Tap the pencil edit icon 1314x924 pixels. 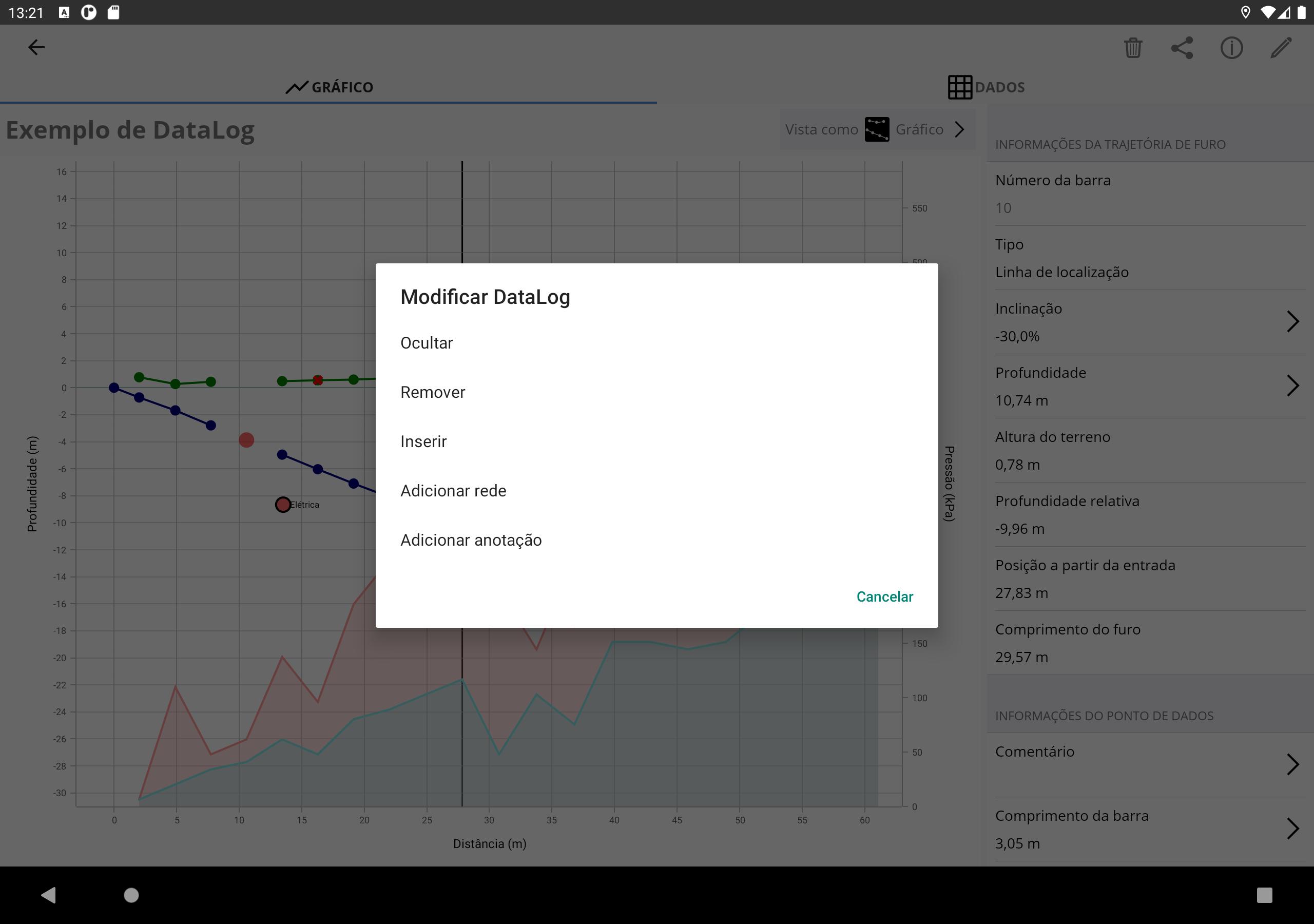(1281, 48)
